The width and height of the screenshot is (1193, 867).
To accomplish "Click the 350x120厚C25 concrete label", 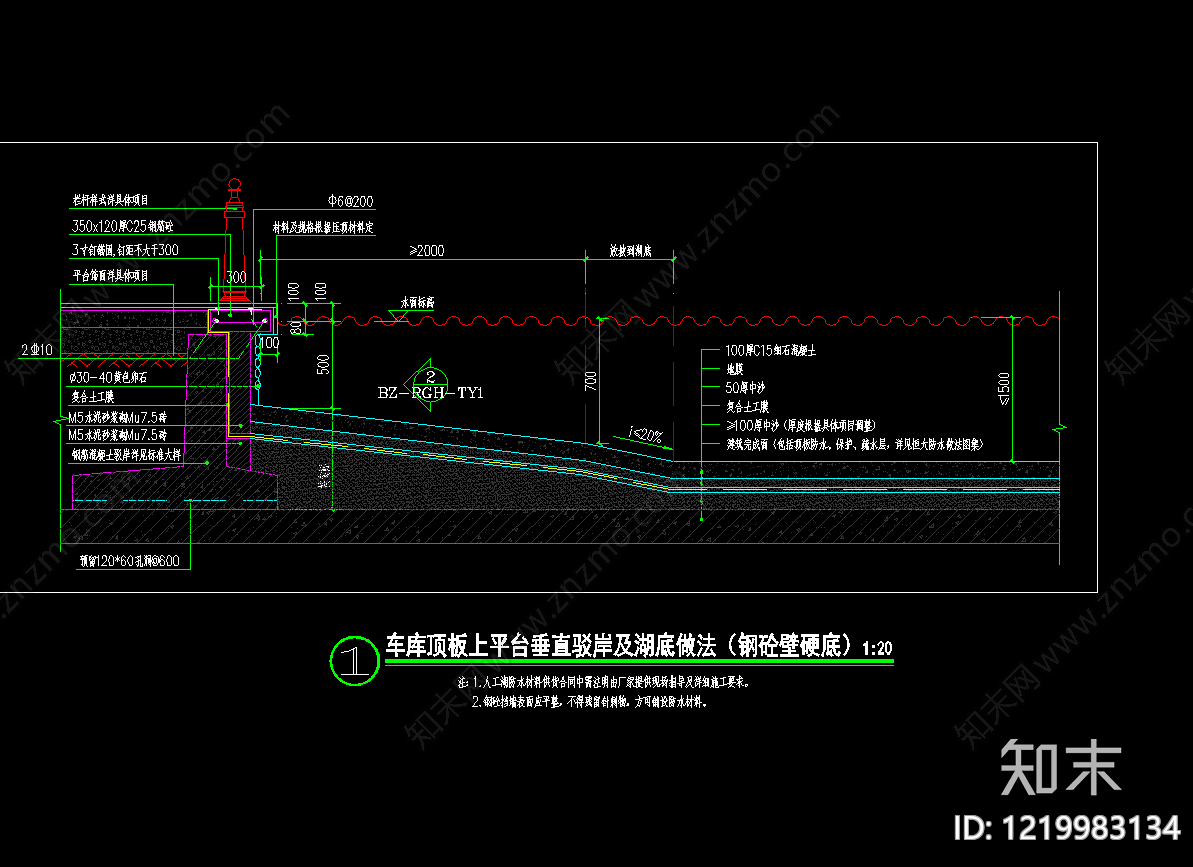I will [x=122, y=226].
